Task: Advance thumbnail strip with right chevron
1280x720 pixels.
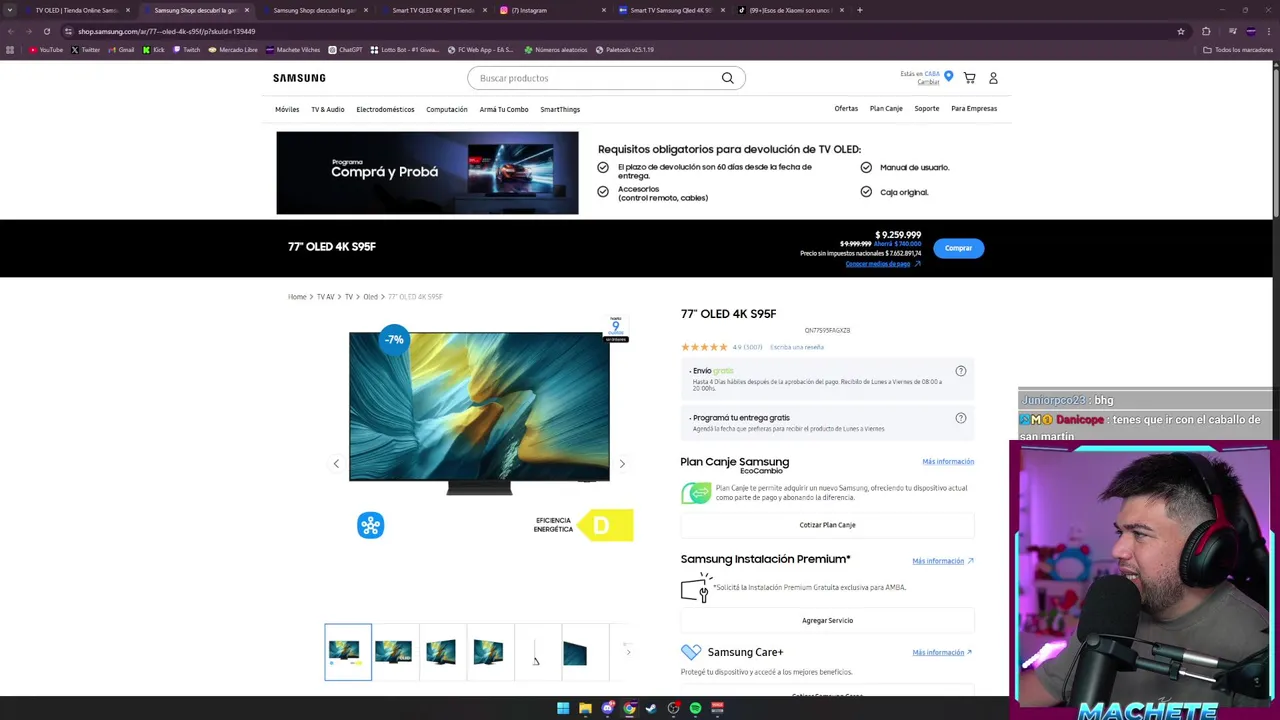Action: 628,652
